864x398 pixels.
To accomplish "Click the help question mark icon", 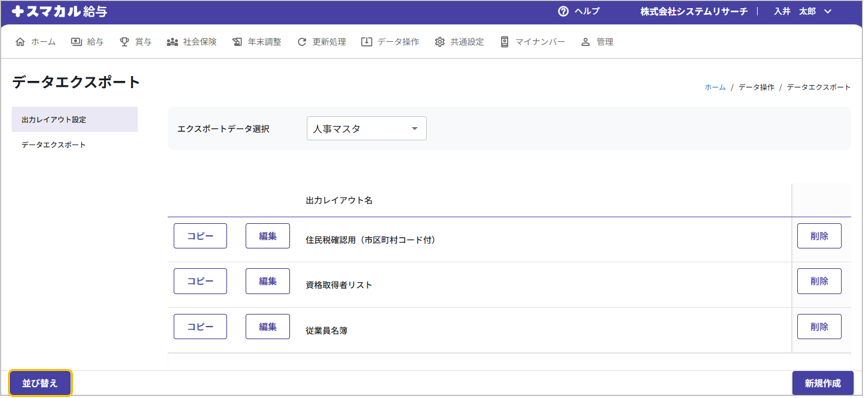I will 563,11.
